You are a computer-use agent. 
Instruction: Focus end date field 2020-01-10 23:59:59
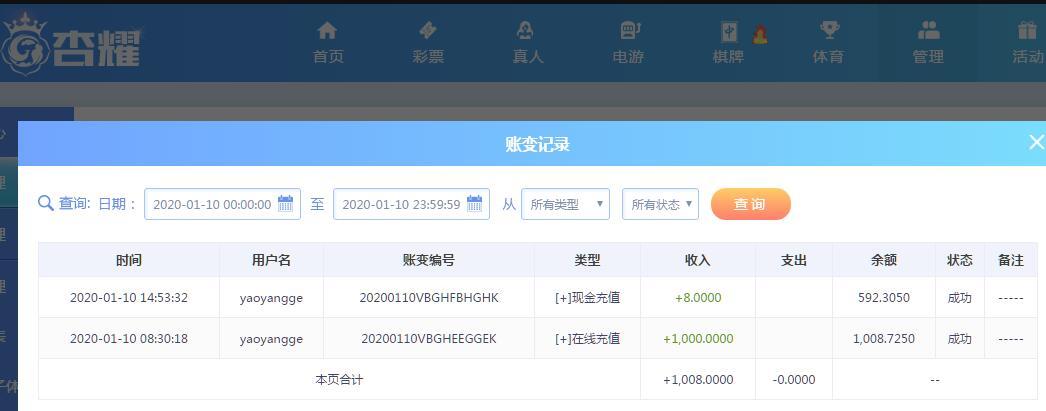pyautogui.click(x=411, y=204)
